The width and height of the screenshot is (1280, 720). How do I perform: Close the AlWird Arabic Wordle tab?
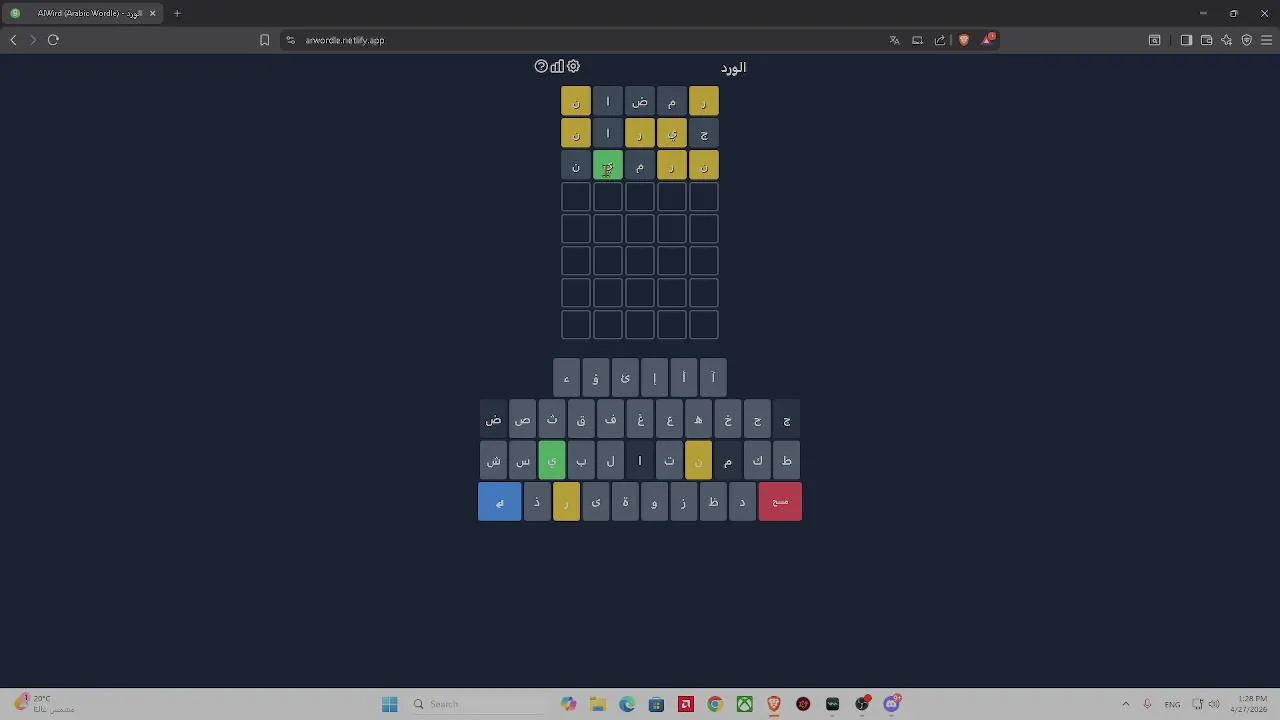[152, 13]
